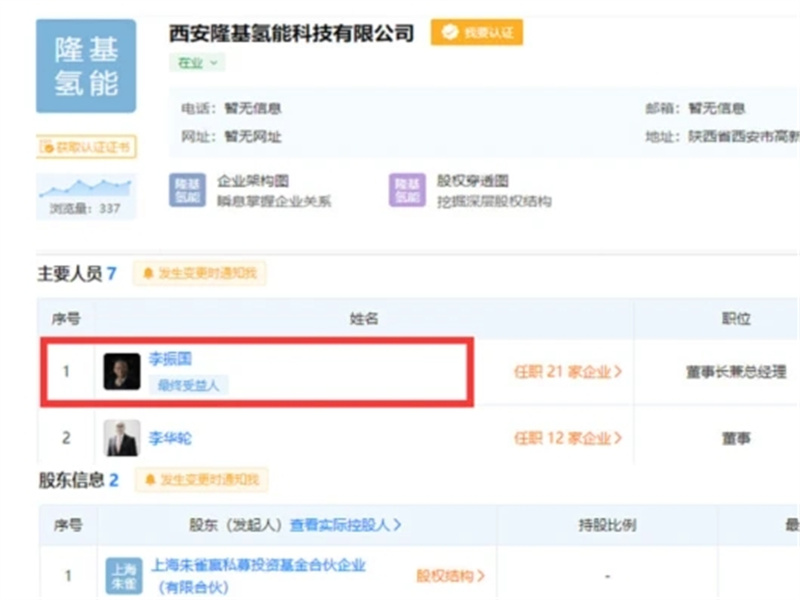
Task: Click the 主要人员 7 section heading
Action: (x=77, y=274)
